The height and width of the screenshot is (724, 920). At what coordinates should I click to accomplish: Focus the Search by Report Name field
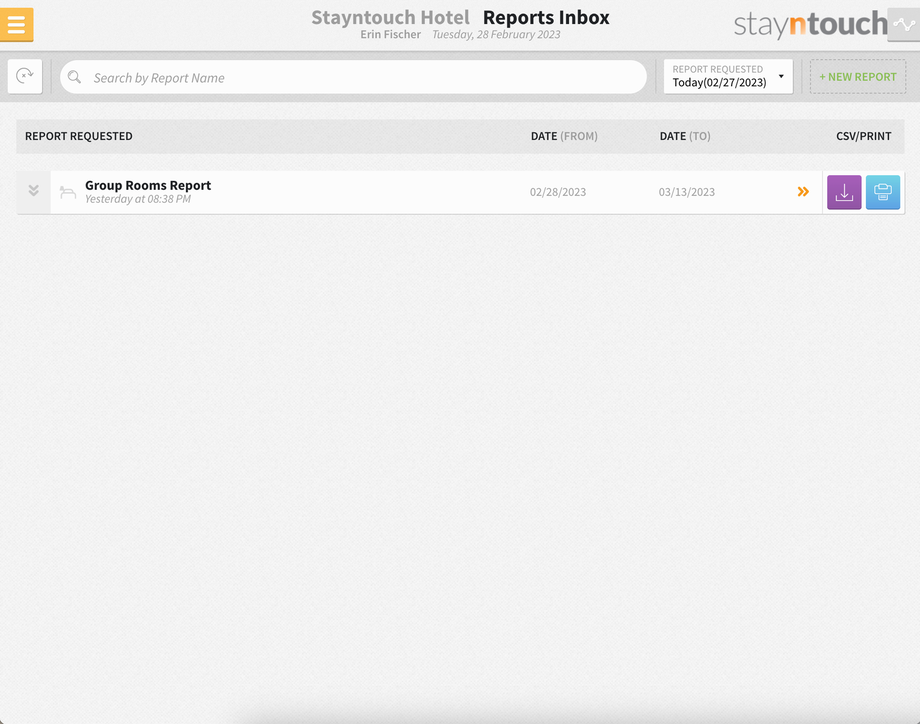pyautogui.click(x=353, y=77)
